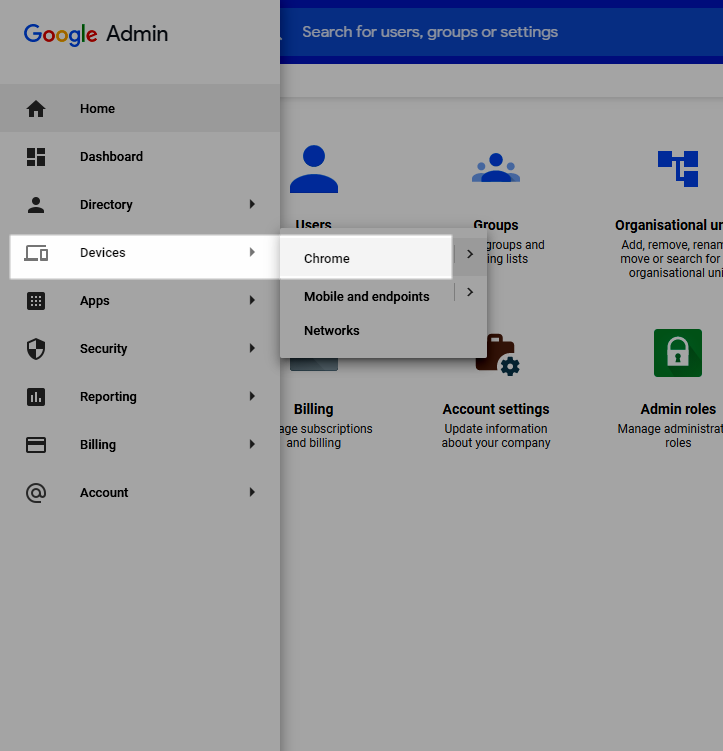The image size is (723, 751).
Task: Click the Security shield icon
Action: tap(36, 349)
